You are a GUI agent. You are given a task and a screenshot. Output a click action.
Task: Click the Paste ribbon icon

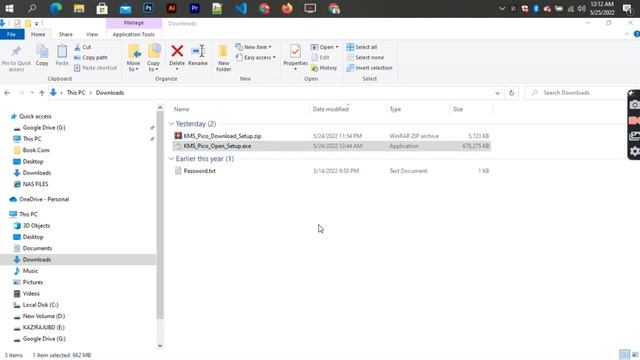pos(62,51)
